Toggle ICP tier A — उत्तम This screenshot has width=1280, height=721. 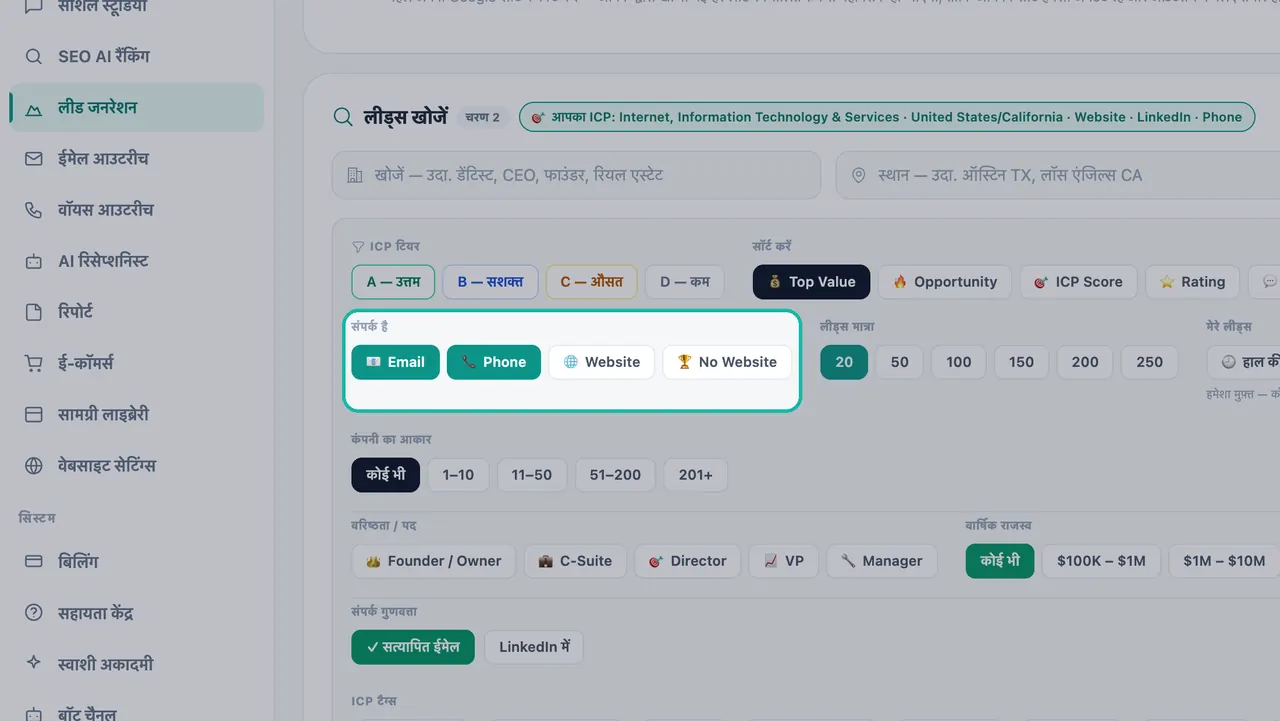tap(393, 282)
